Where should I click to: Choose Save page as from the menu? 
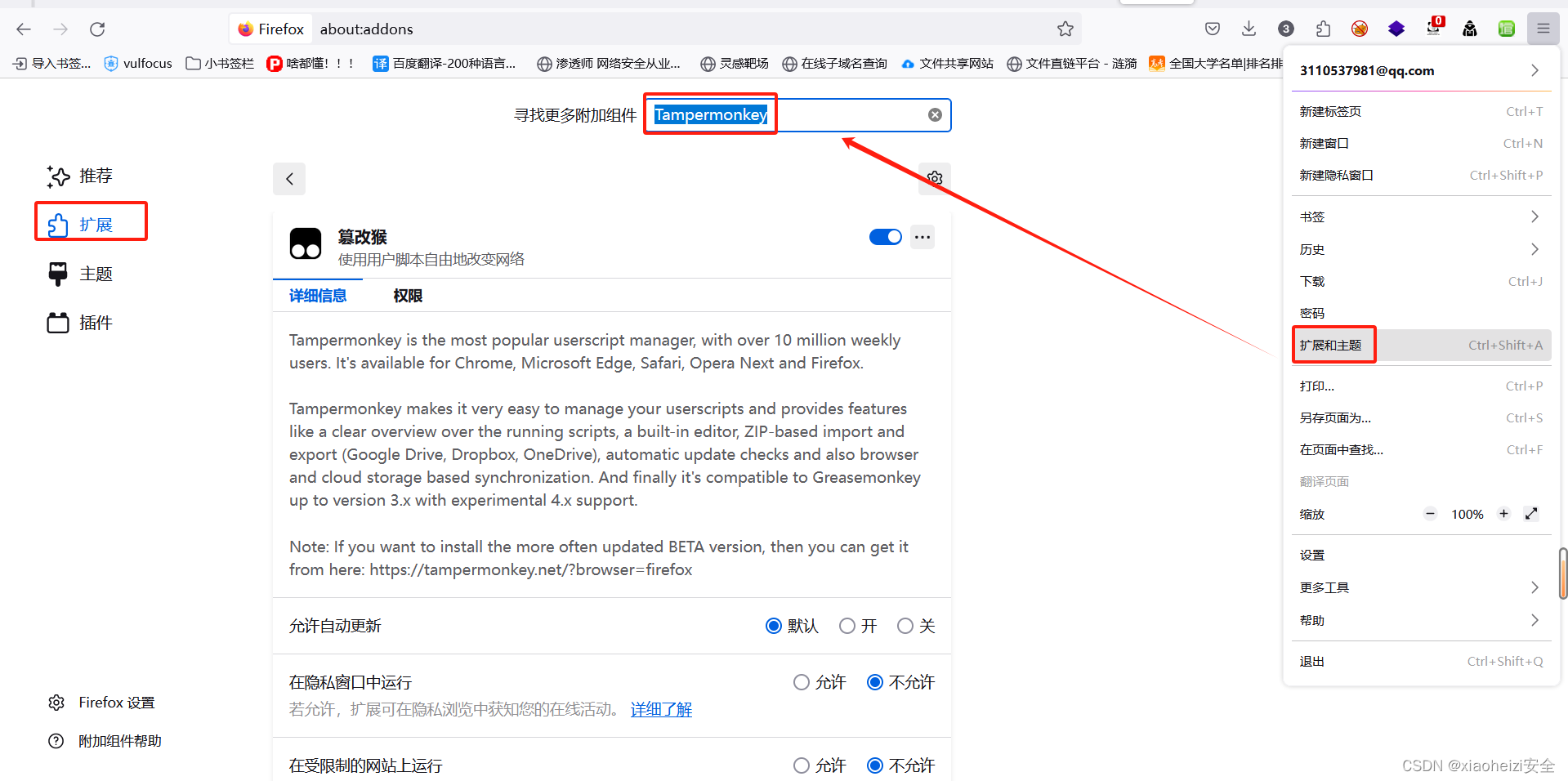point(1421,417)
